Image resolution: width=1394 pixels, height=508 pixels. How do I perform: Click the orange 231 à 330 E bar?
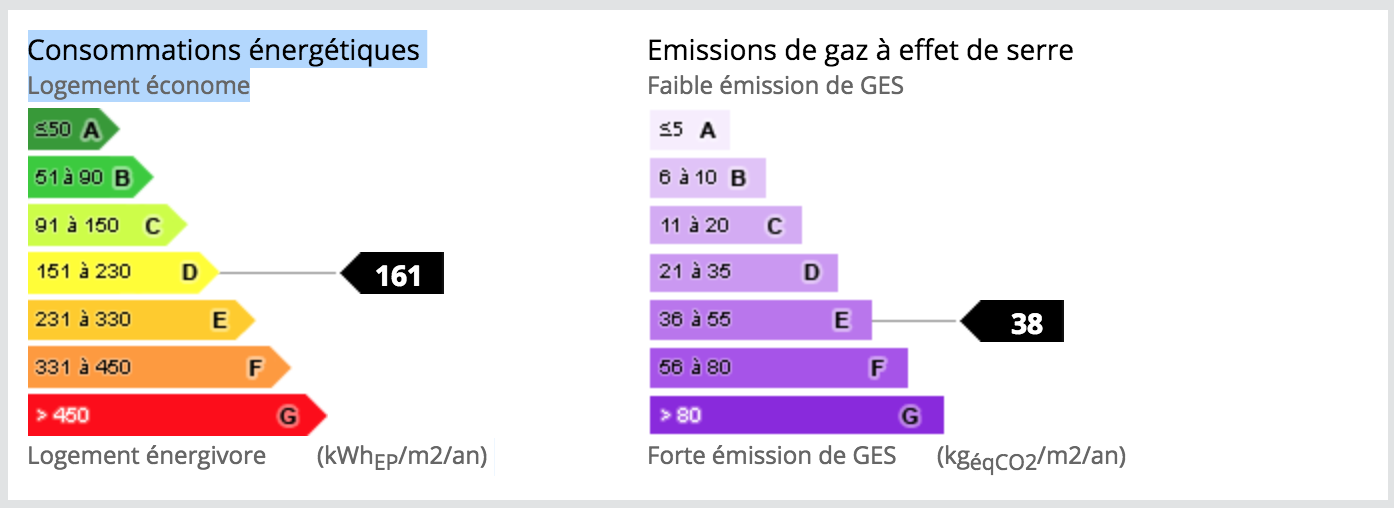[x=141, y=320]
